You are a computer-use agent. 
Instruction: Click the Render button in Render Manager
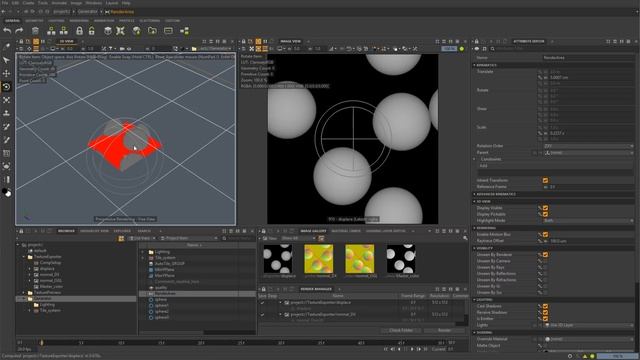point(444,330)
